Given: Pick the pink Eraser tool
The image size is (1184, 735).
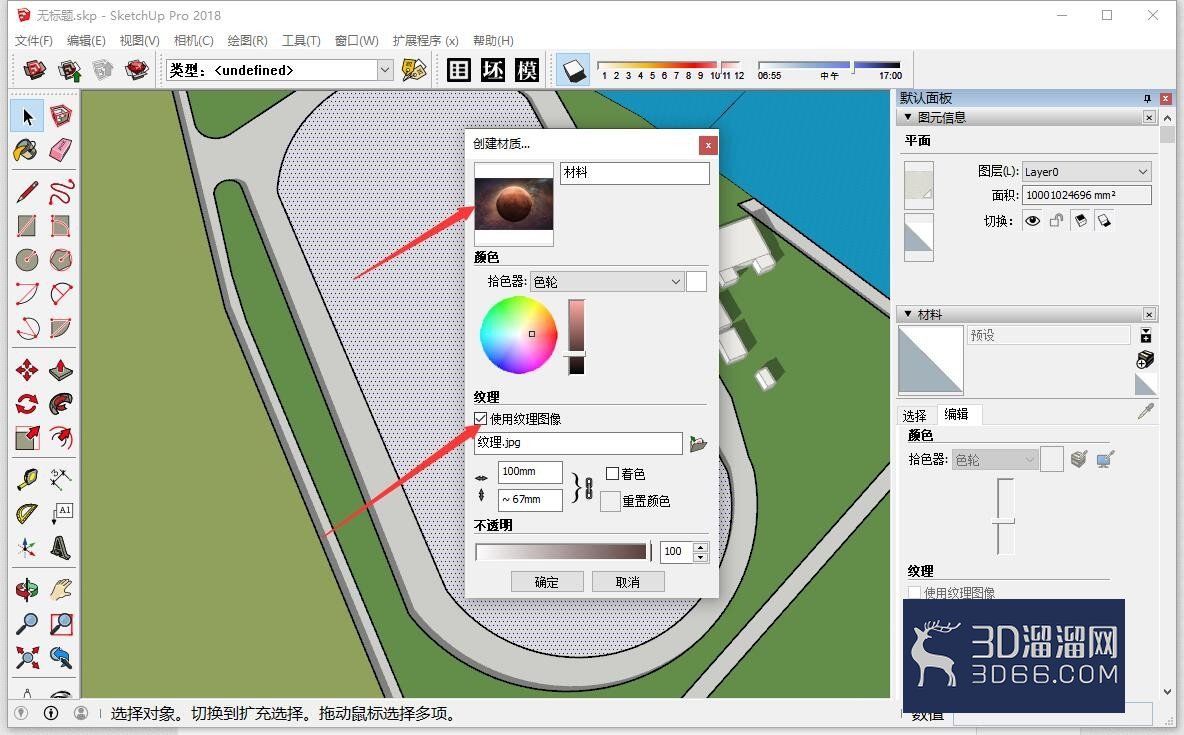Looking at the screenshot, I should (60, 150).
